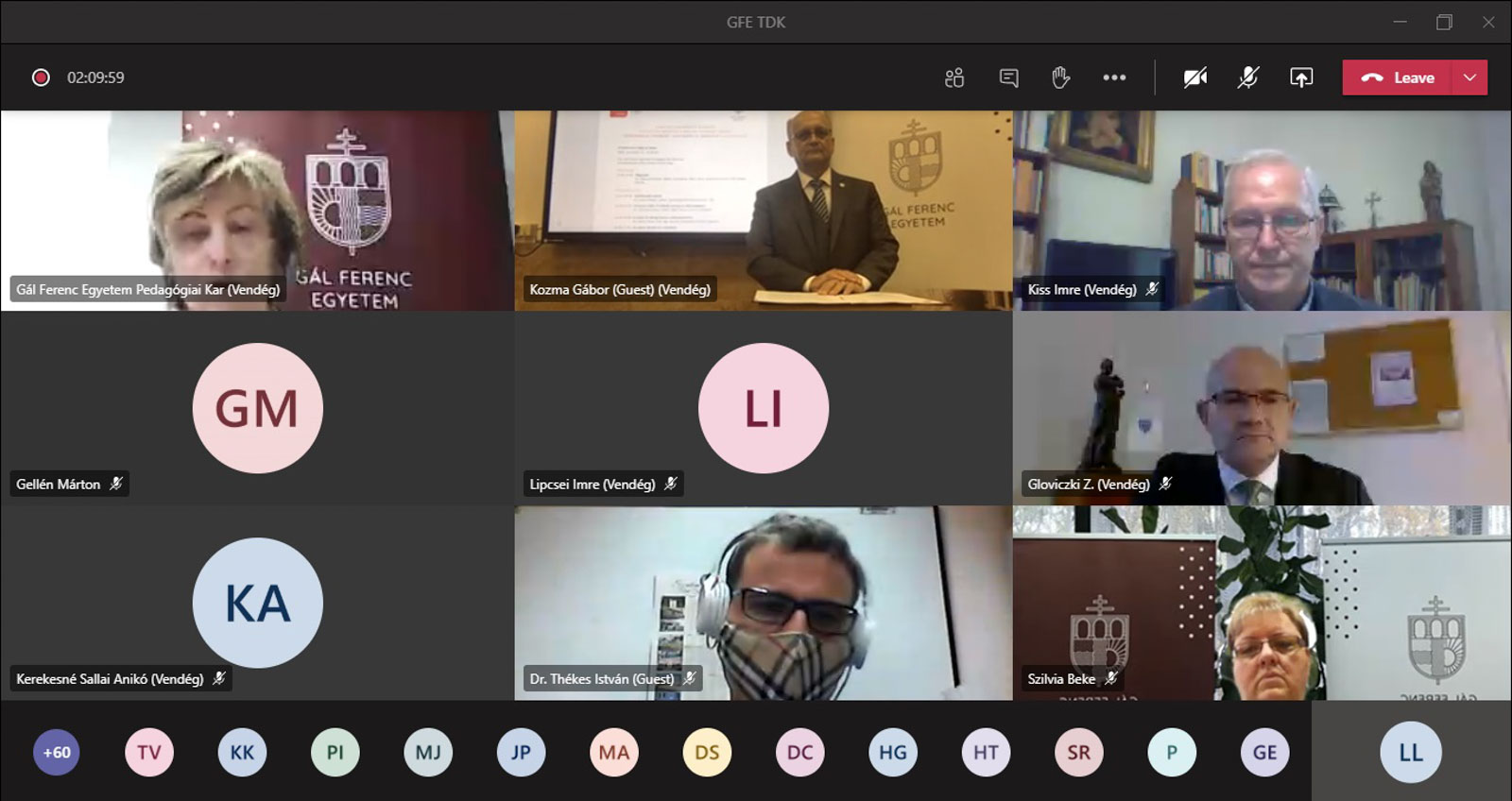
Task: Select the KK participant avatar
Action: click(242, 753)
